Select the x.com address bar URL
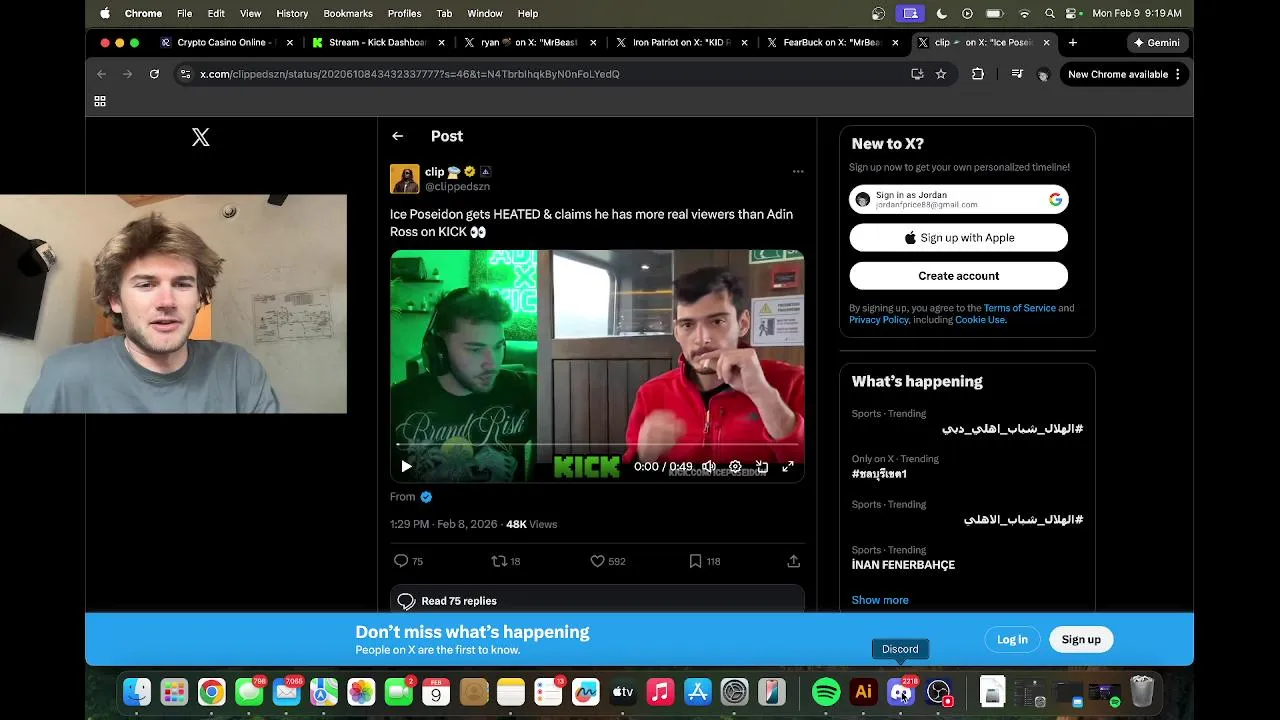The image size is (1280, 720). pos(410,74)
